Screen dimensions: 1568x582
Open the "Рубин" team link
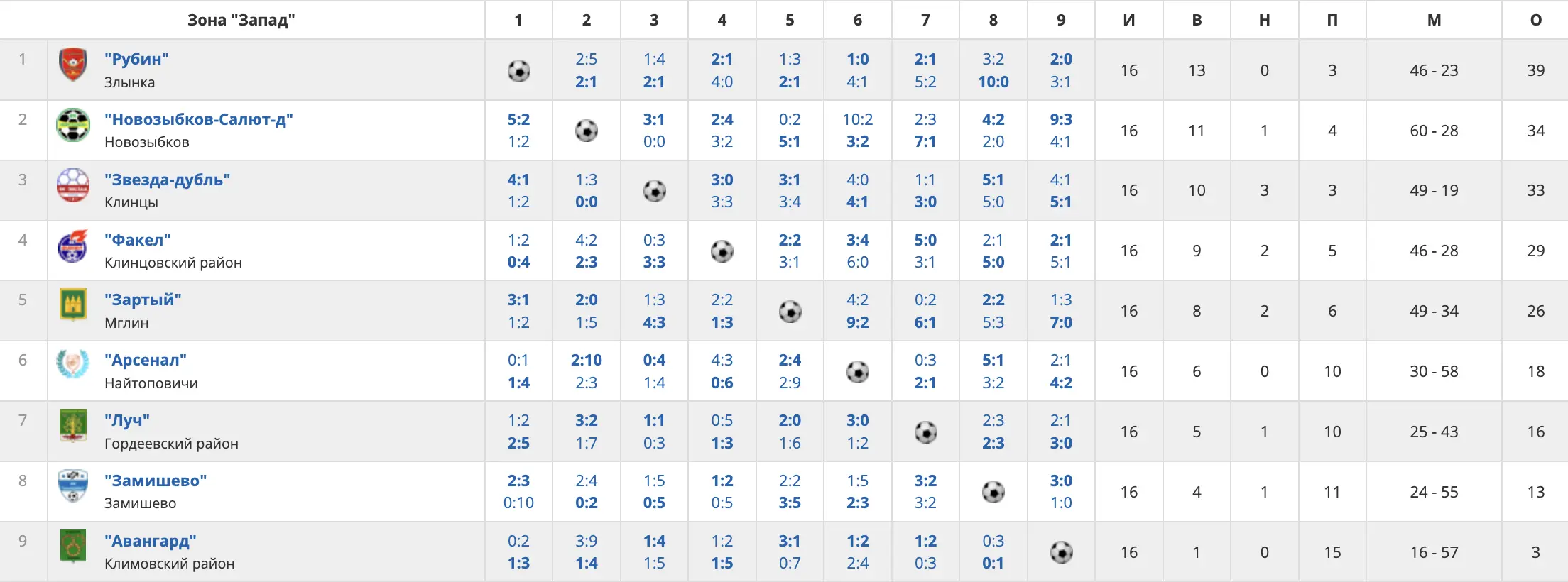point(136,60)
